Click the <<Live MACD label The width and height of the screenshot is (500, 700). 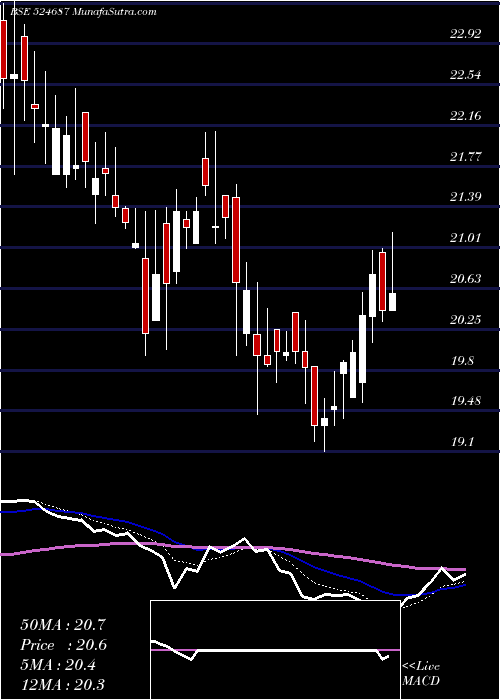[421, 673]
